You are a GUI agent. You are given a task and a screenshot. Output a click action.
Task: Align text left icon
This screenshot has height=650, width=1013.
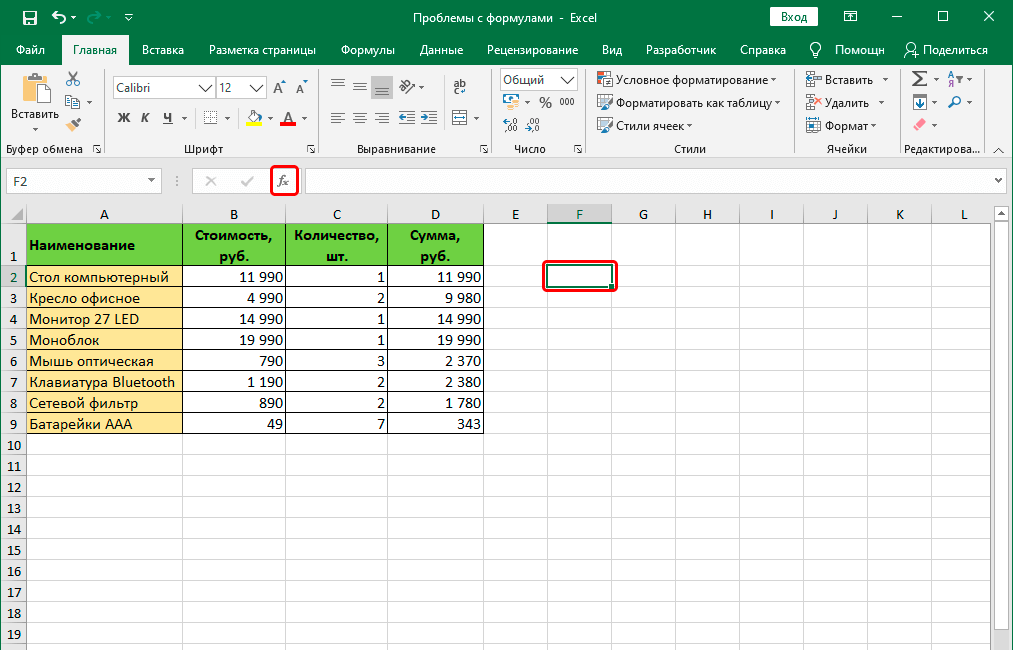click(x=338, y=118)
